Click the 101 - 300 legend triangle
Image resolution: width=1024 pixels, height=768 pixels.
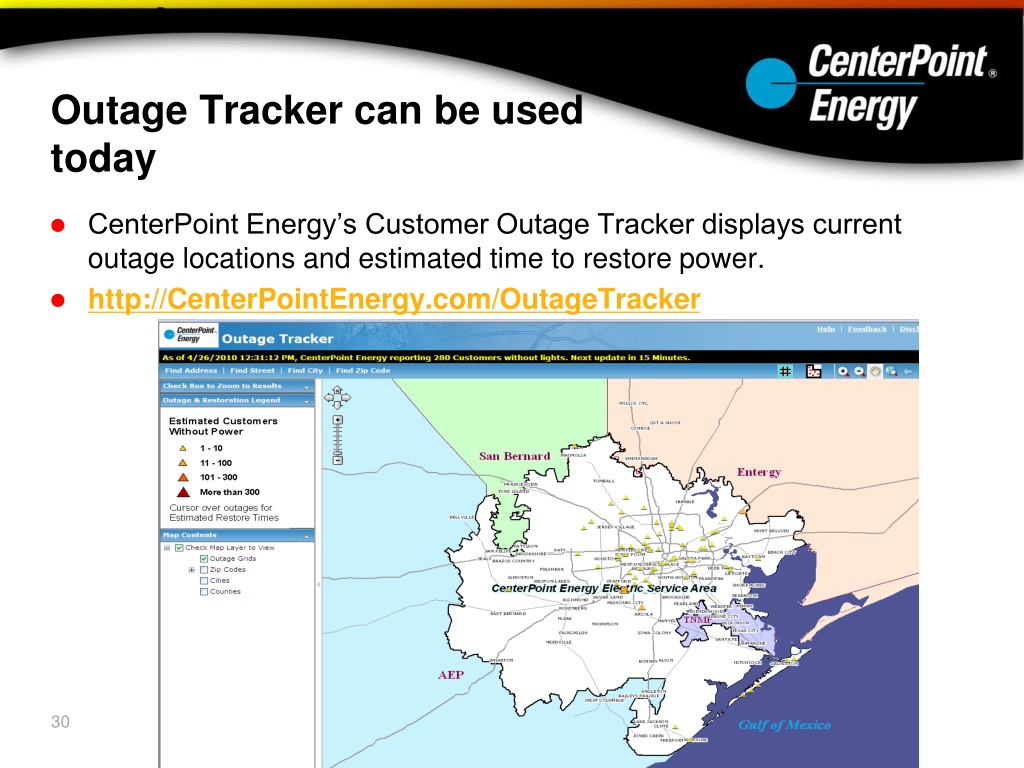point(184,477)
